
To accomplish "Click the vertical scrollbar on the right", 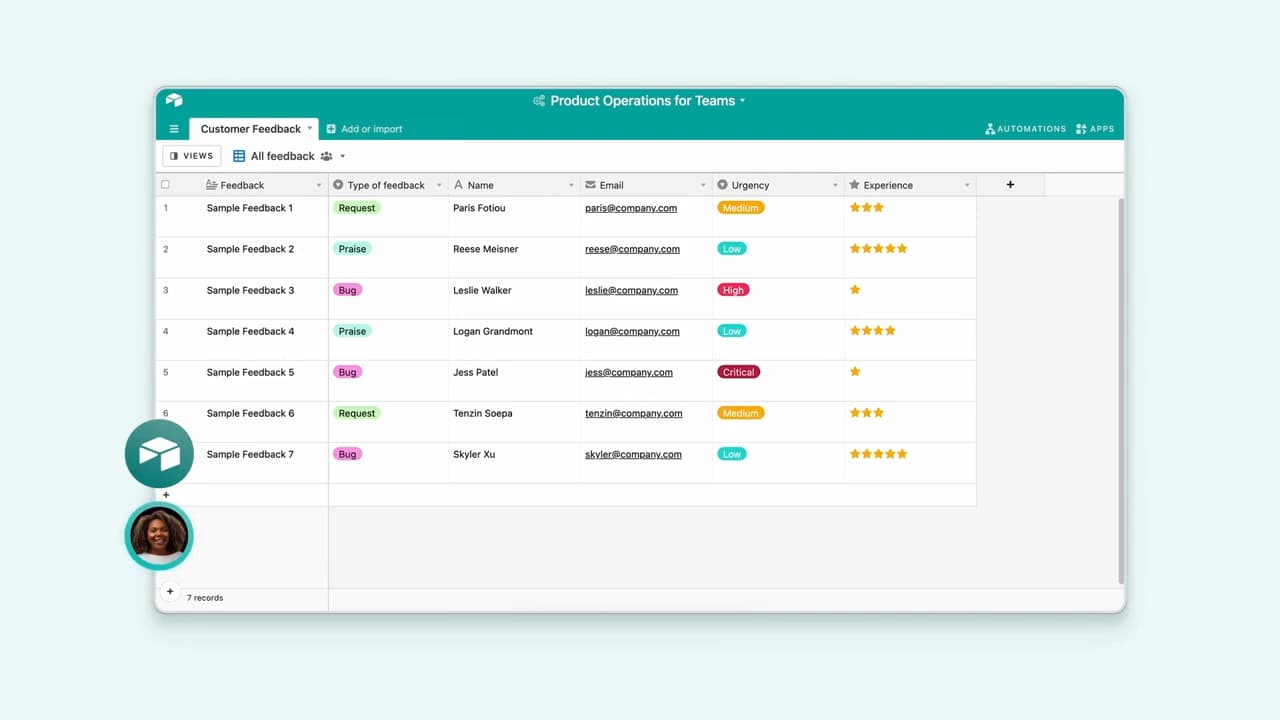I will tap(1121, 390).
